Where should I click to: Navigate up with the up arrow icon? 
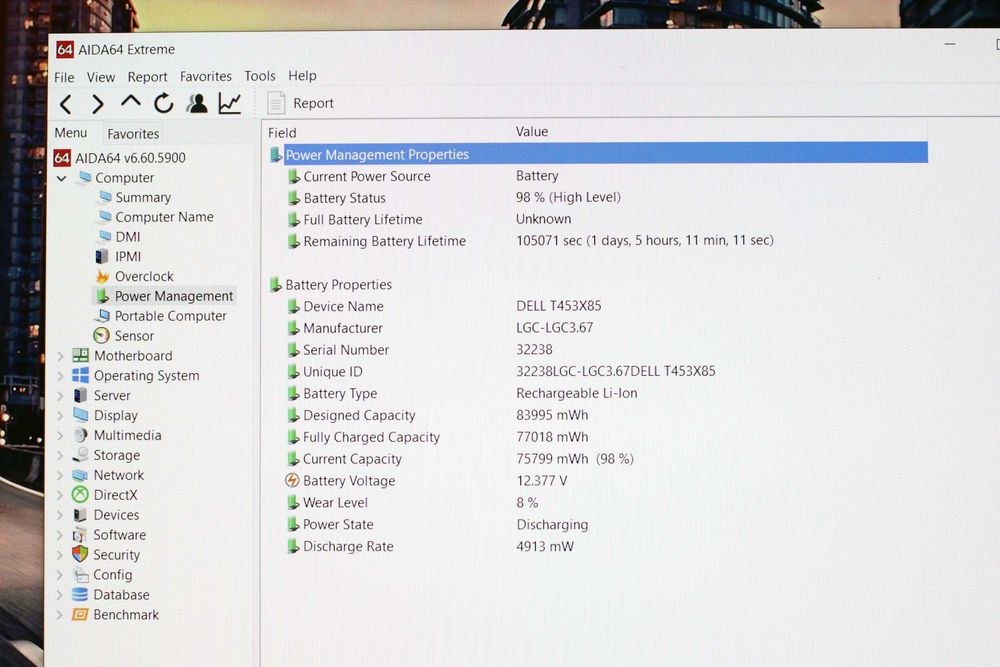tap(131, 102)
